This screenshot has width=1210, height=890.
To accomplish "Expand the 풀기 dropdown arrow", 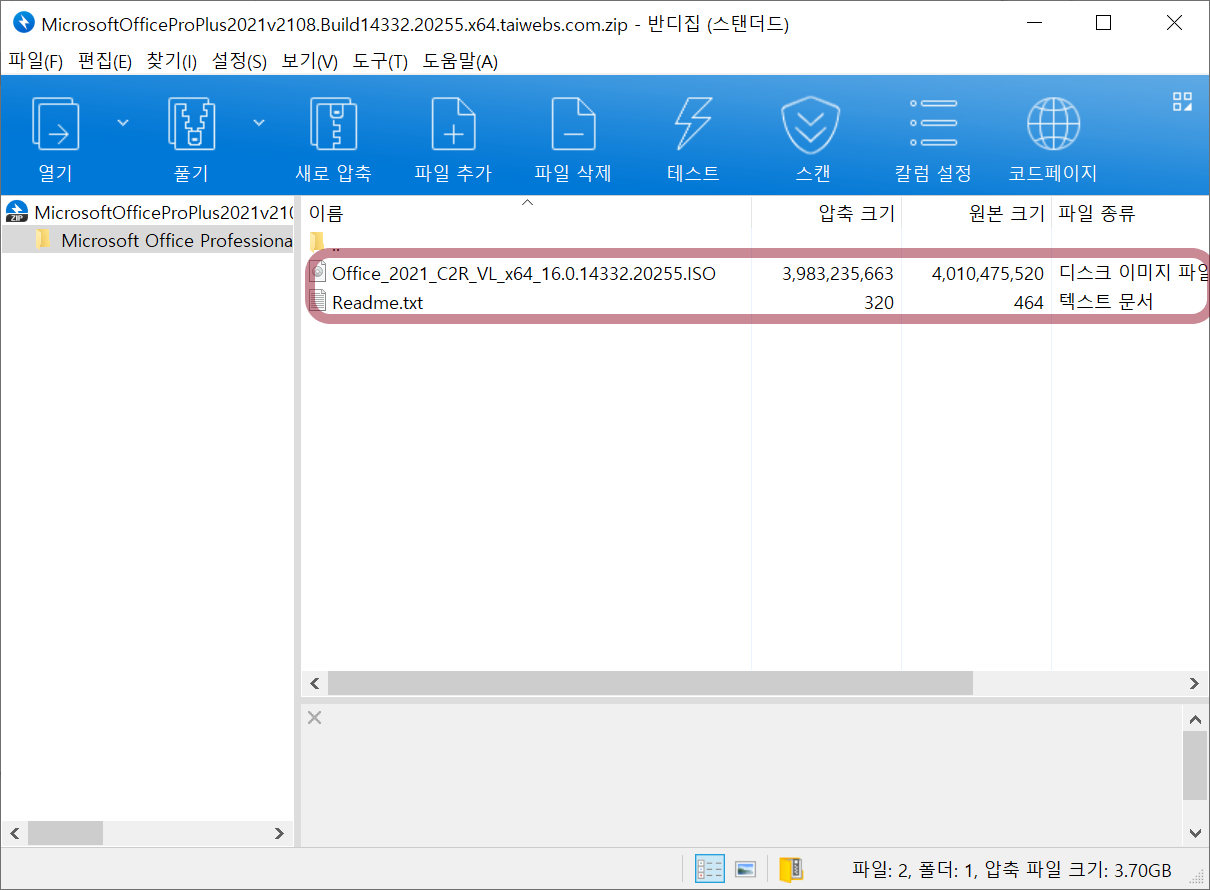I will pyautogui.click(x=259, y=123).
